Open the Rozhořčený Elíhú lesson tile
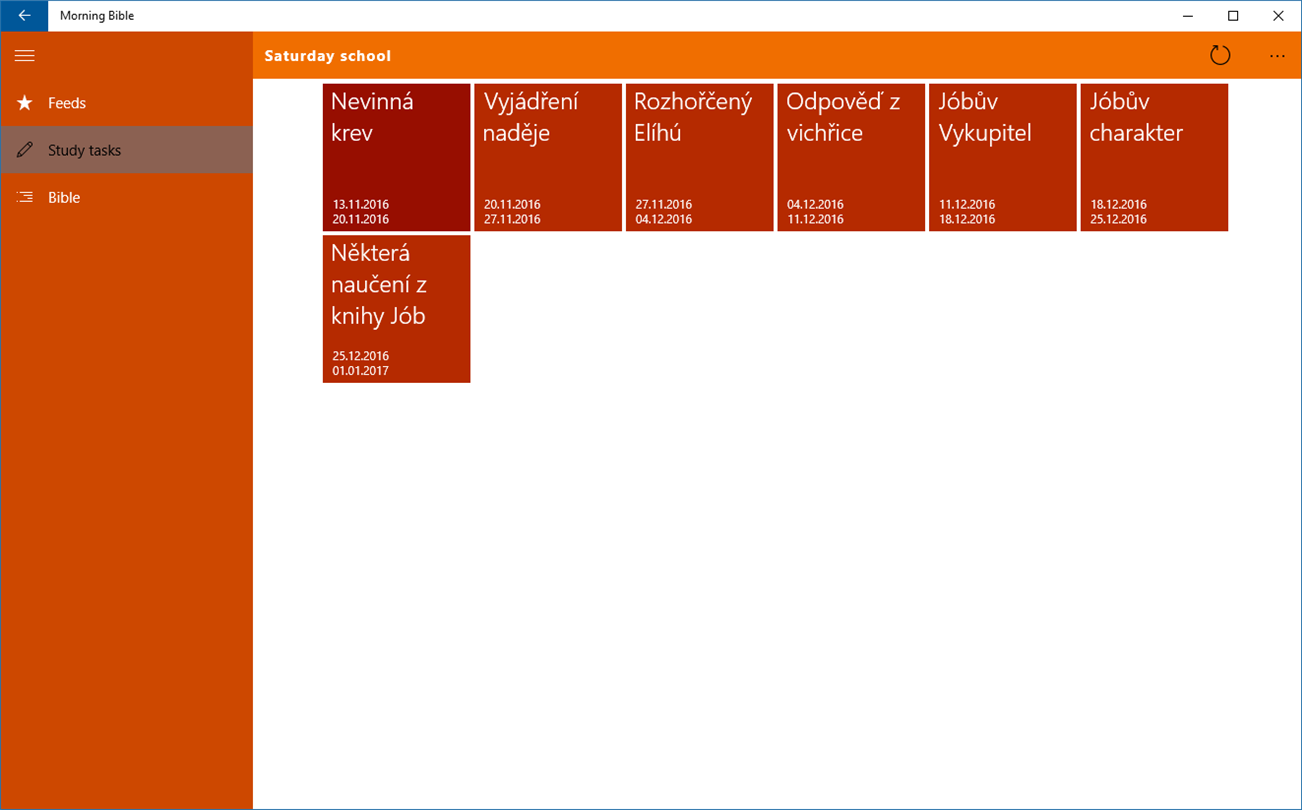Image resolution: width=1302 pixels, height=810 pixels. tap(700, 157)
